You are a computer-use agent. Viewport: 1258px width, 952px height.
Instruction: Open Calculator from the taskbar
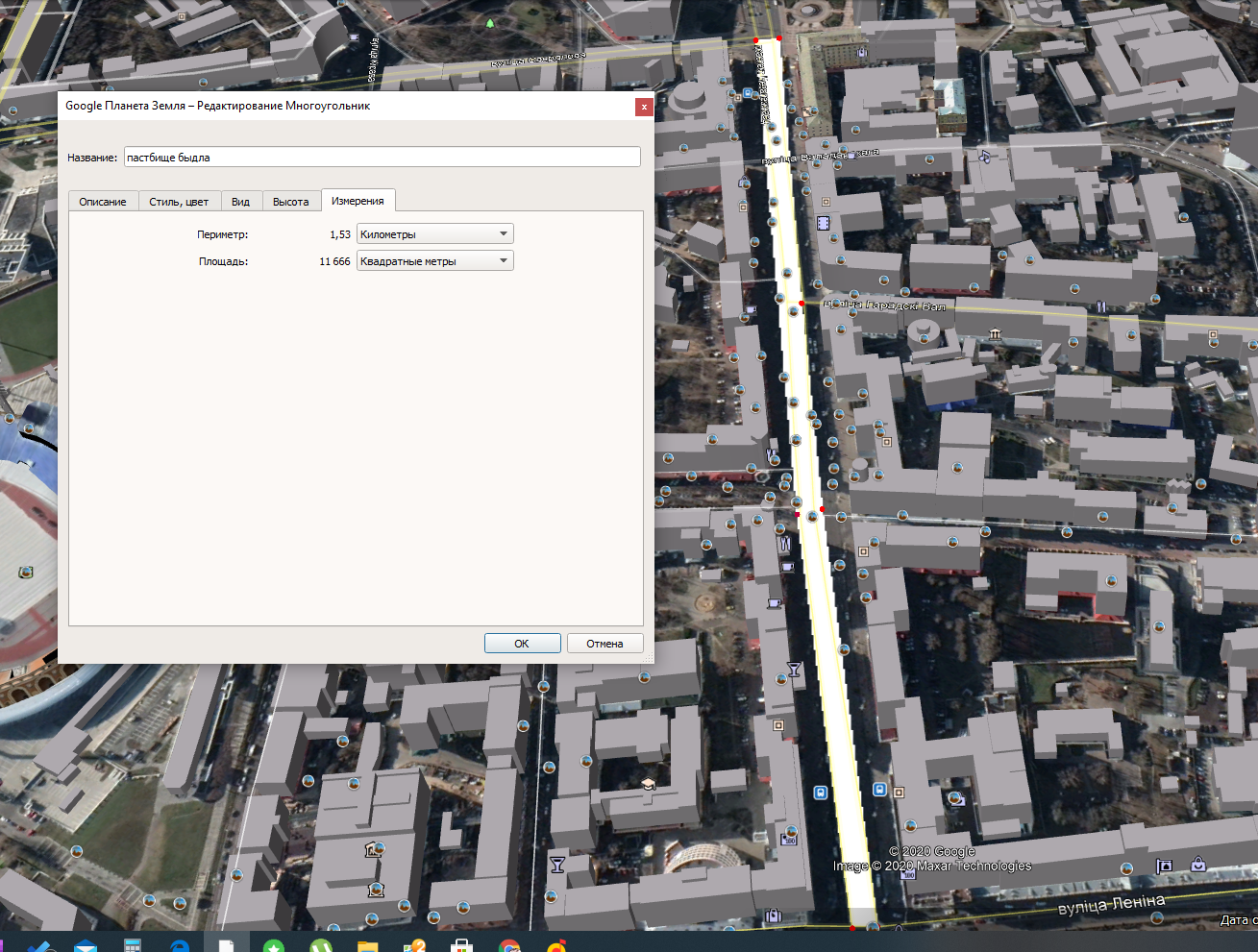133,945
